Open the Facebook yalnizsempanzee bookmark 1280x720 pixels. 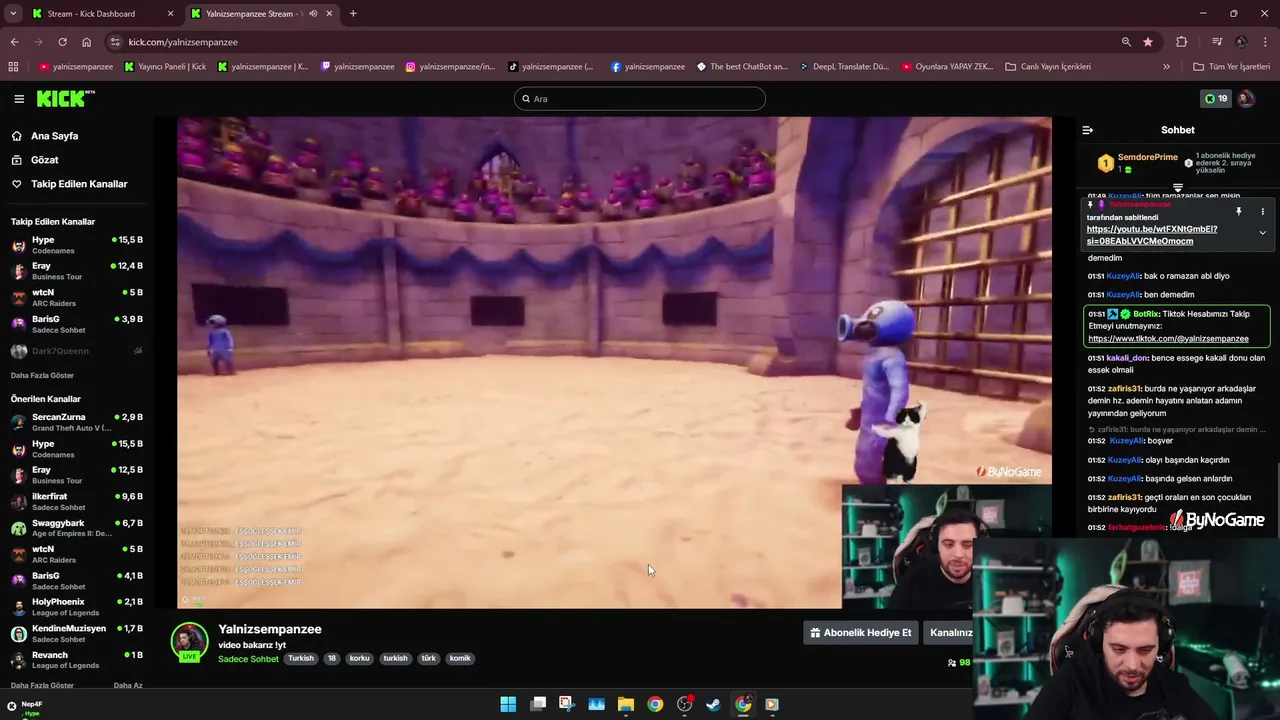pyautogui.click(x=648, y=67)
